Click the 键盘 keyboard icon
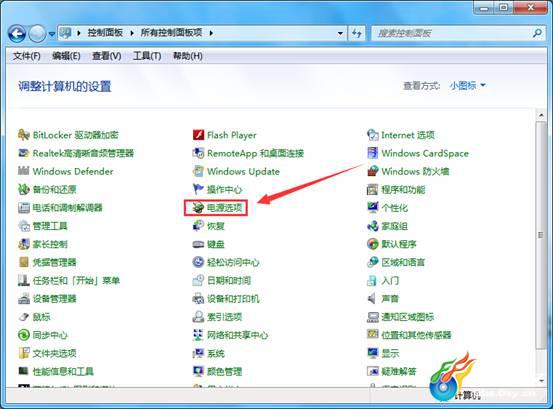Image resolution: width=553 pixels, height=409 pixels. (x=198, y=244)
